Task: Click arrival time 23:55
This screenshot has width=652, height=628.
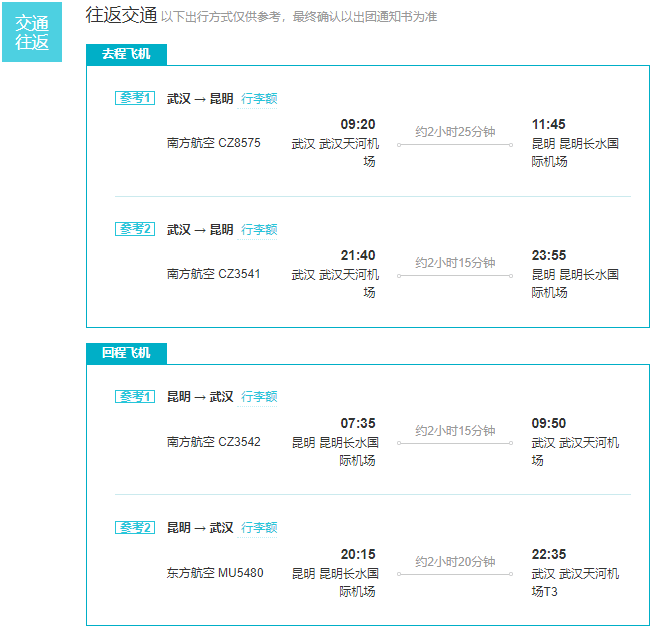Action: [x=549, y=255]
